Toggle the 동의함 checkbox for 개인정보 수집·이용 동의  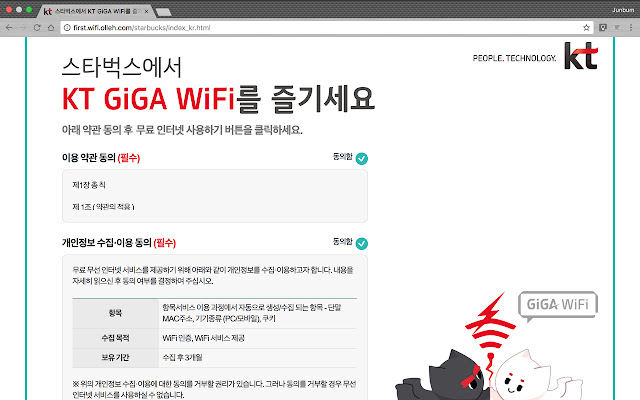(x=361, y=244)
